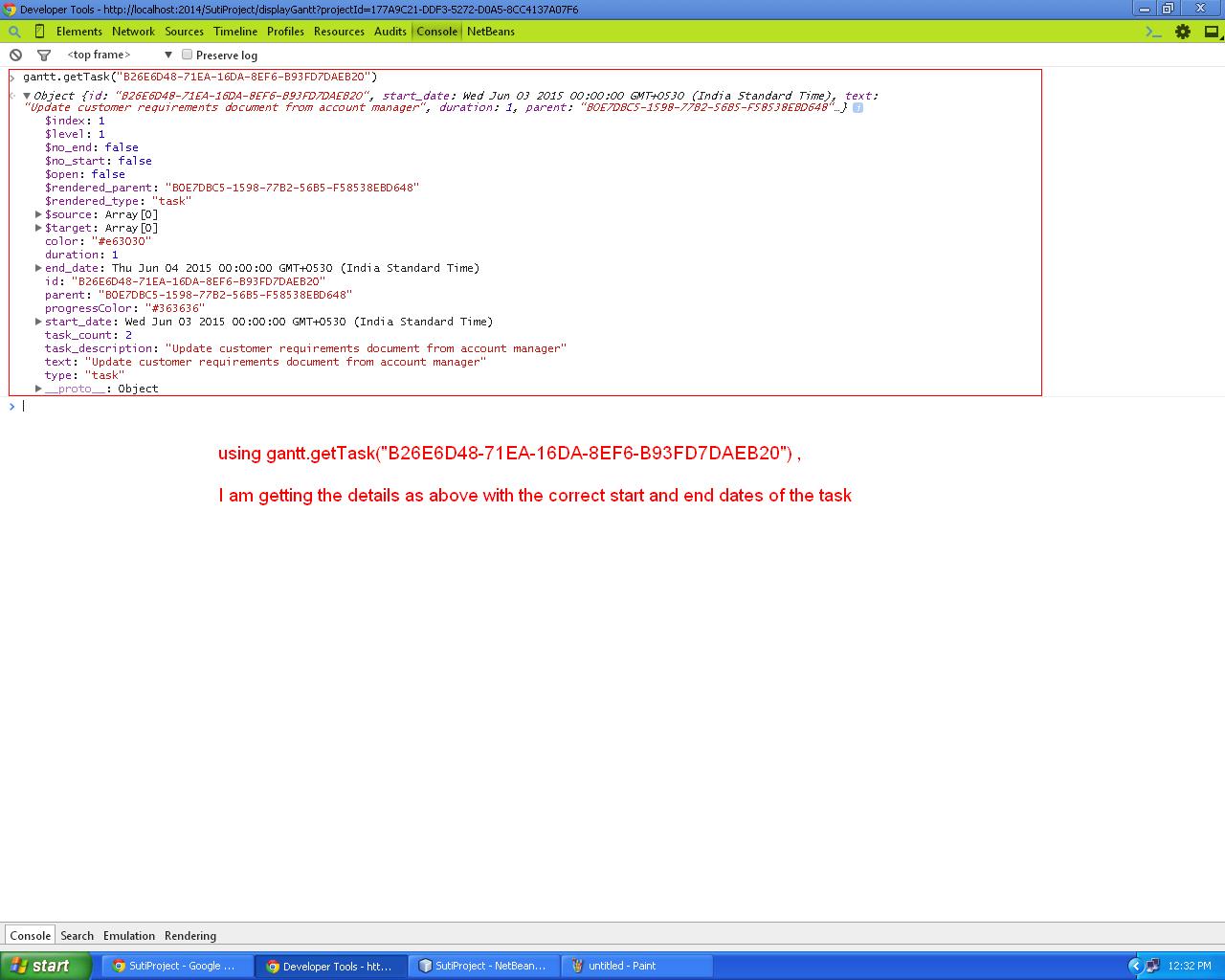Screen dimensions: 1225x980
Task: Open the Audits tab
Action: tap(390, 32)
